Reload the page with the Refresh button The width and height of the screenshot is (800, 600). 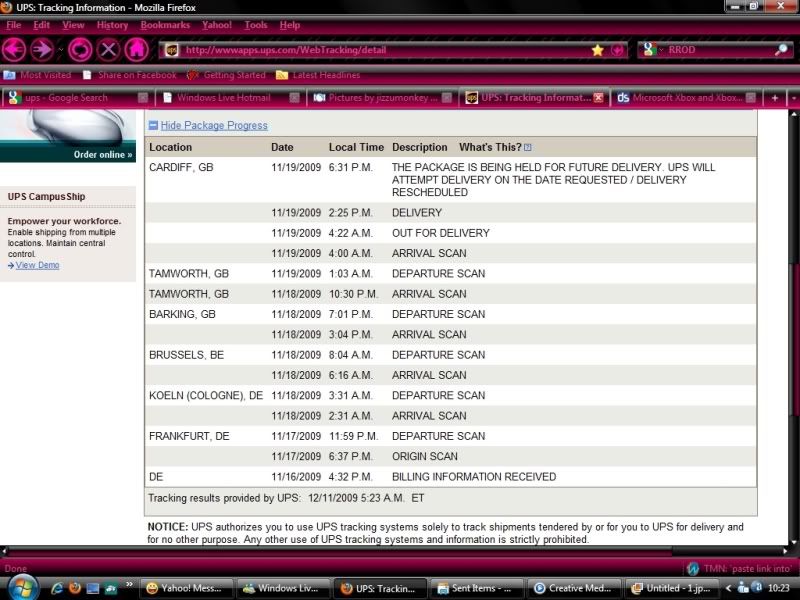point(81,49)
